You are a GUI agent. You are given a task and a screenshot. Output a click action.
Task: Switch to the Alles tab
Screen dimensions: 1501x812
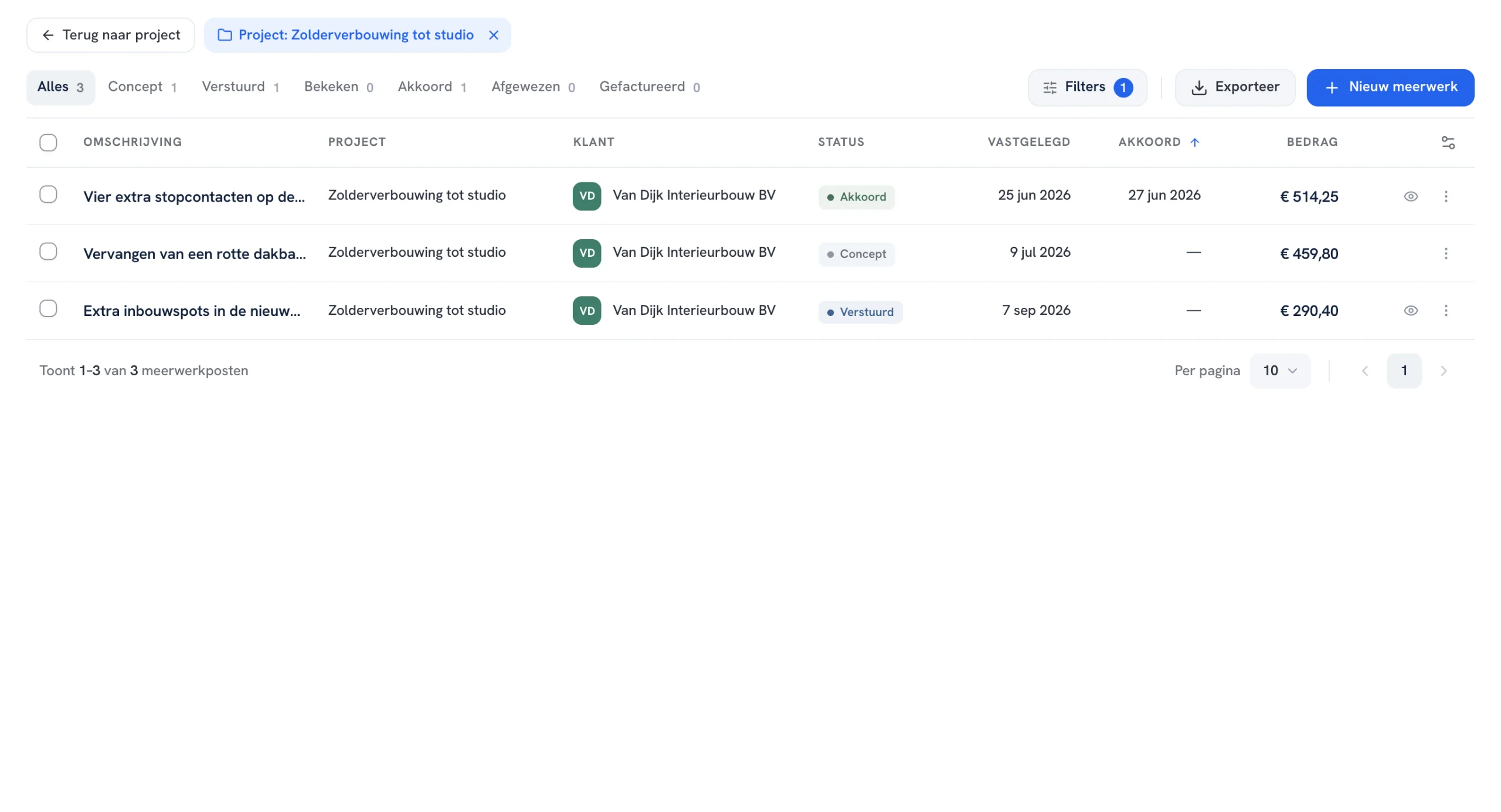tap(60, 87)
